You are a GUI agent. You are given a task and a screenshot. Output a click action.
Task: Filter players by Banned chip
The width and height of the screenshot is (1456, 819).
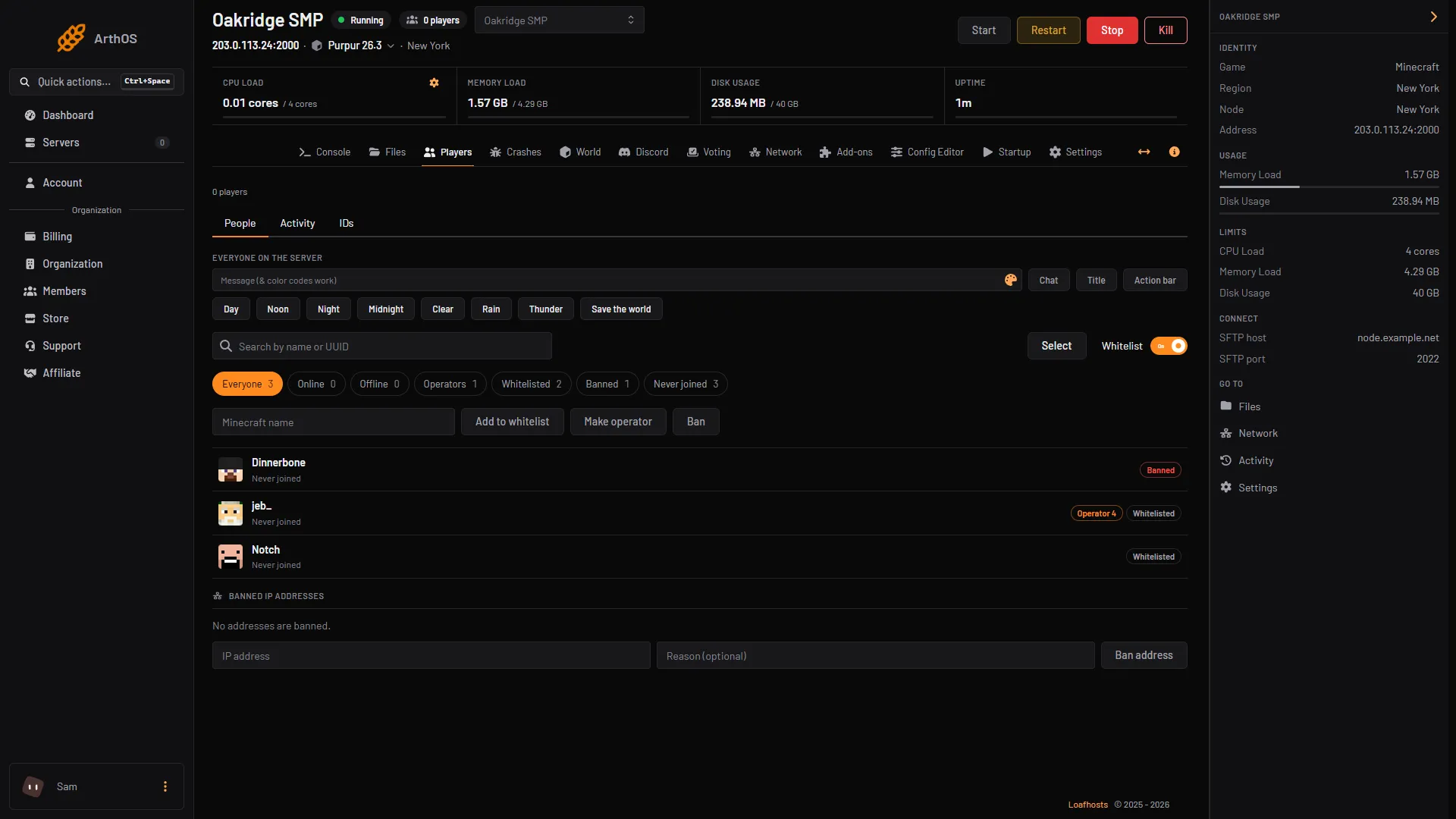point(607,384)
